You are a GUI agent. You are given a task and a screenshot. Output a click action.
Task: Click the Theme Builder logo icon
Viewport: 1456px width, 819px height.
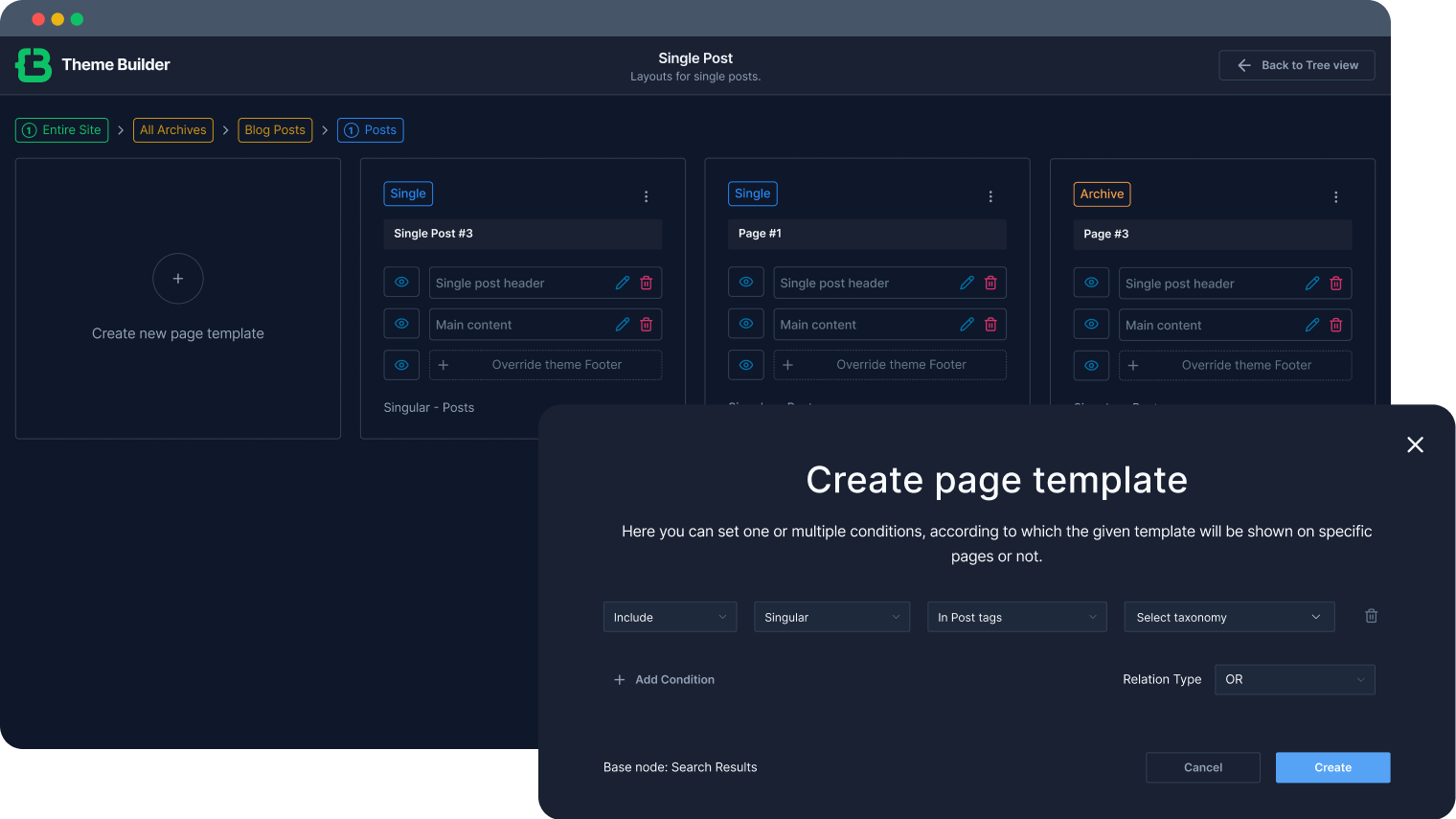34,65
